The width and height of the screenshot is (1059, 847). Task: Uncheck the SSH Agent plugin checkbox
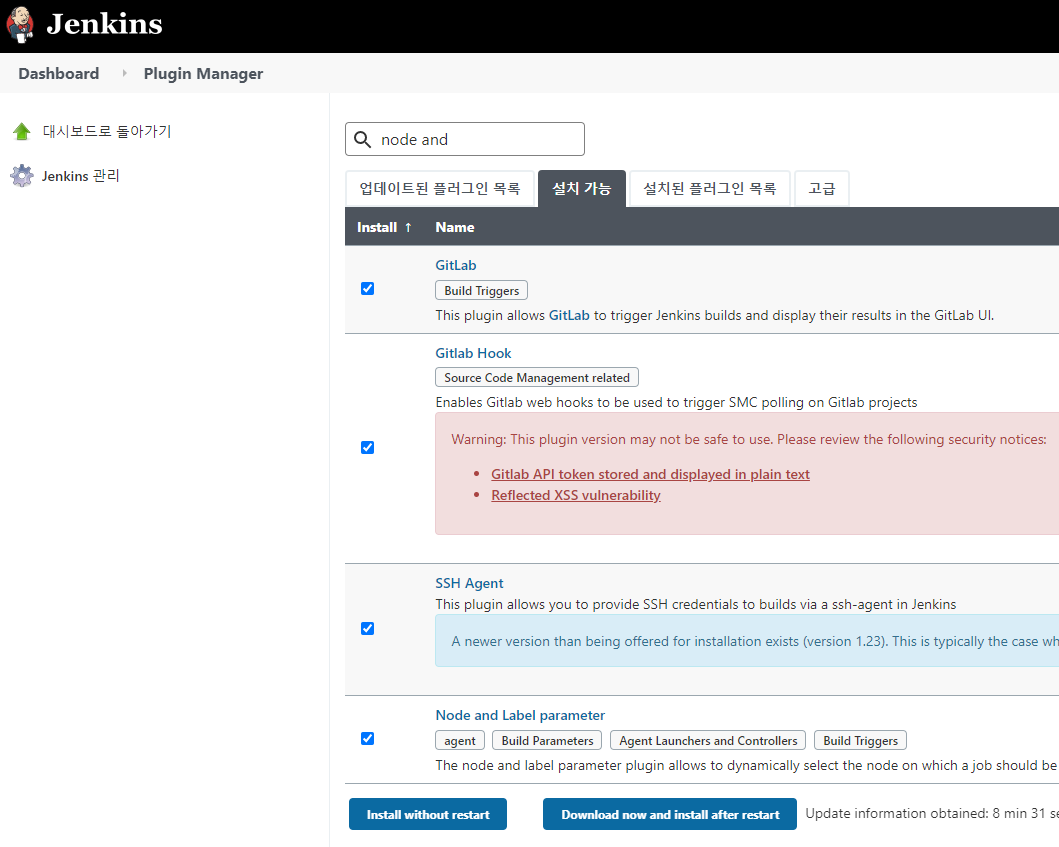(367, 629)
